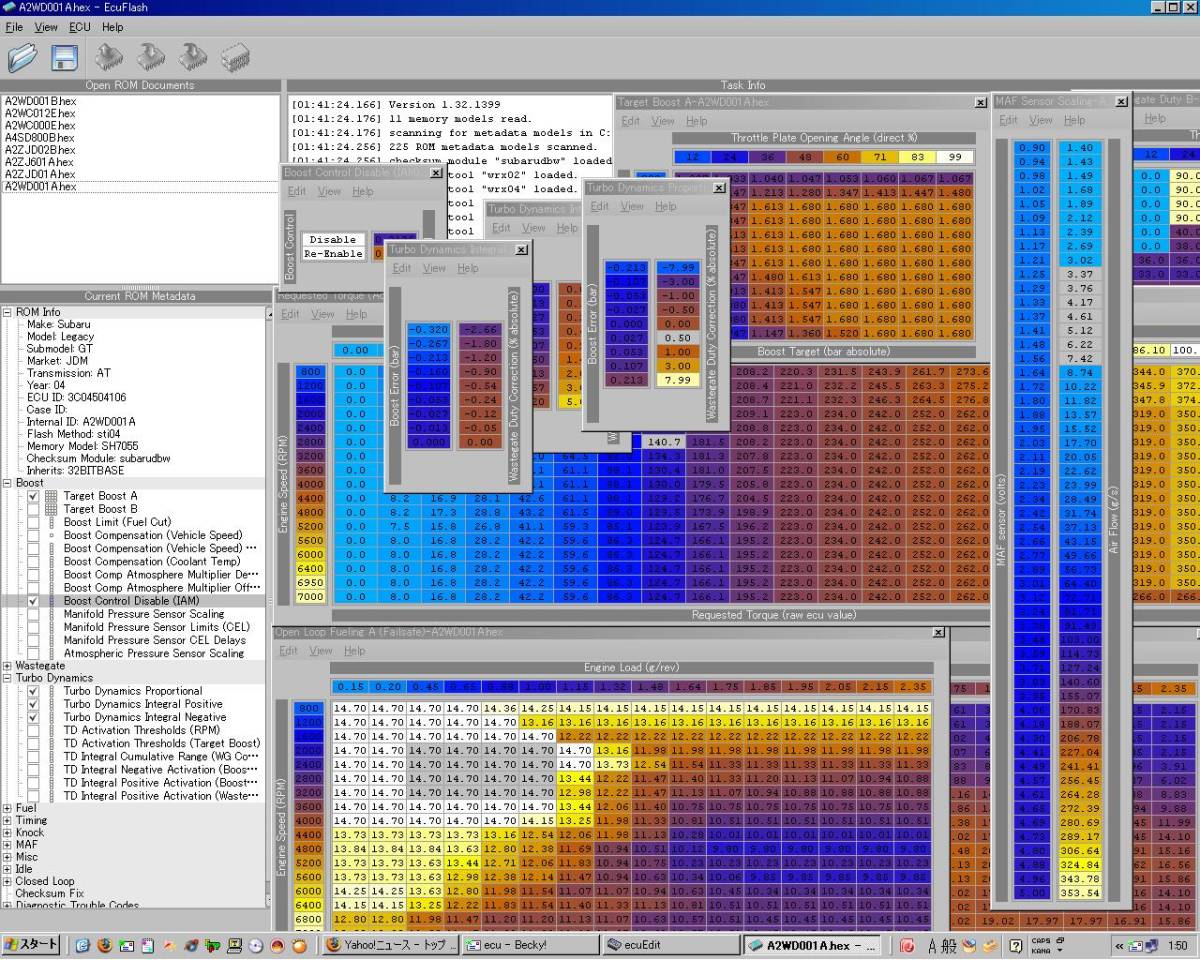The height and width of the screenshot is (960, 1200).
Task: Click the fourth ECU chip toolbar icon
Action: tap(235, 57)
